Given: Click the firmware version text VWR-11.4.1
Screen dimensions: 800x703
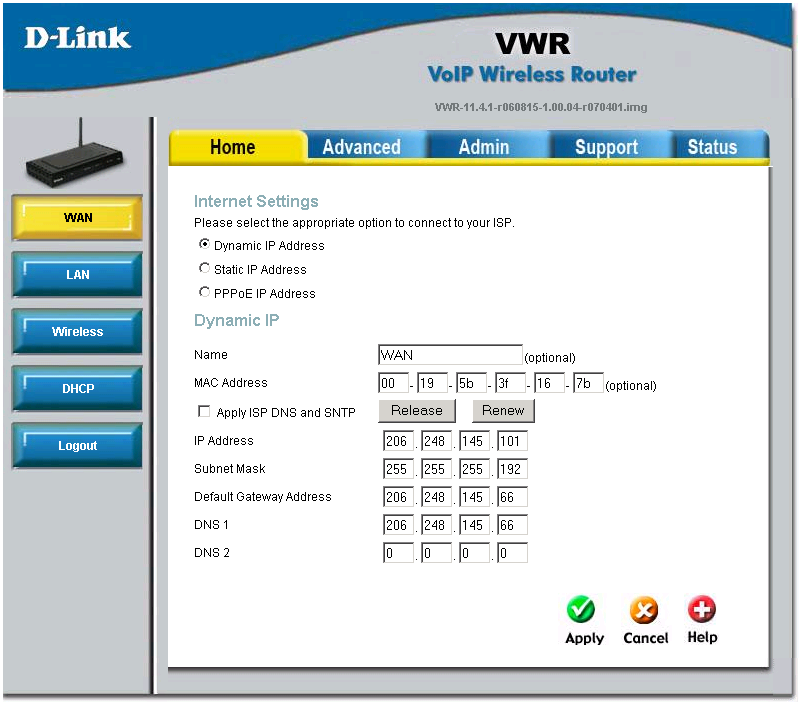Looking at the screenshot, I should 541,107.
